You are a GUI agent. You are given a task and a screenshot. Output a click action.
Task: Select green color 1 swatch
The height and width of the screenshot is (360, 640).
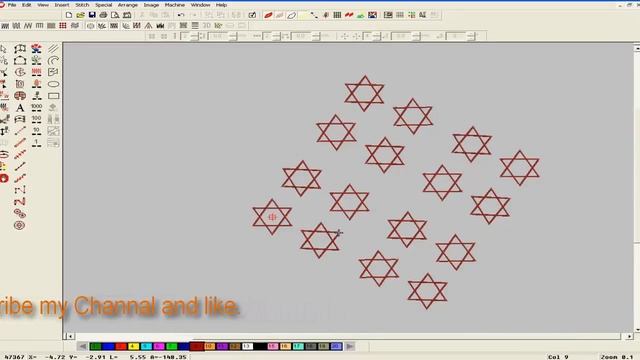pos(95,346)
